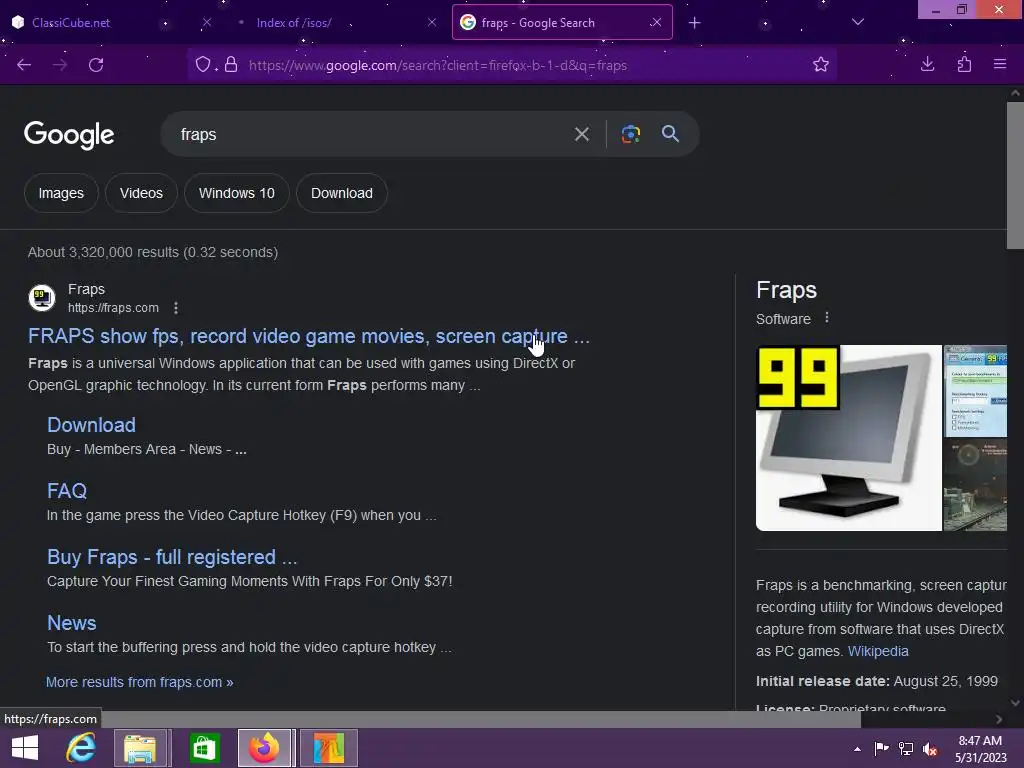Go to Google home via logo

(69, 135)
